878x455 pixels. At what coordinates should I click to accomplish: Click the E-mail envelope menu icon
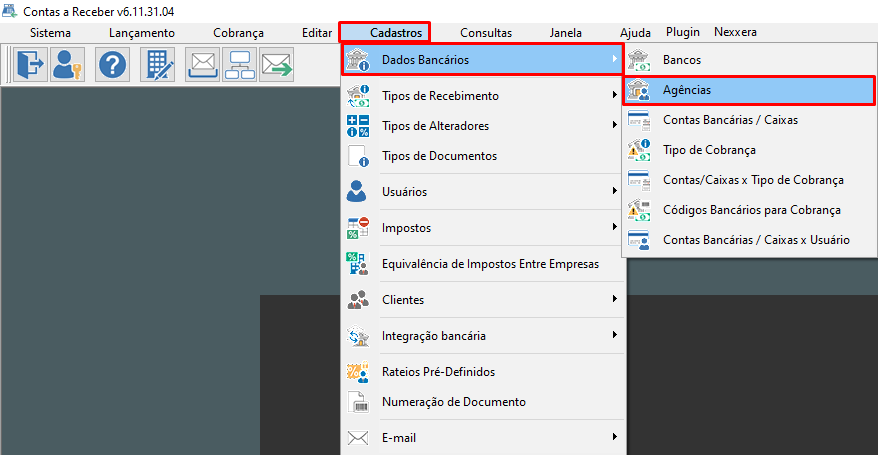[358, 438]
